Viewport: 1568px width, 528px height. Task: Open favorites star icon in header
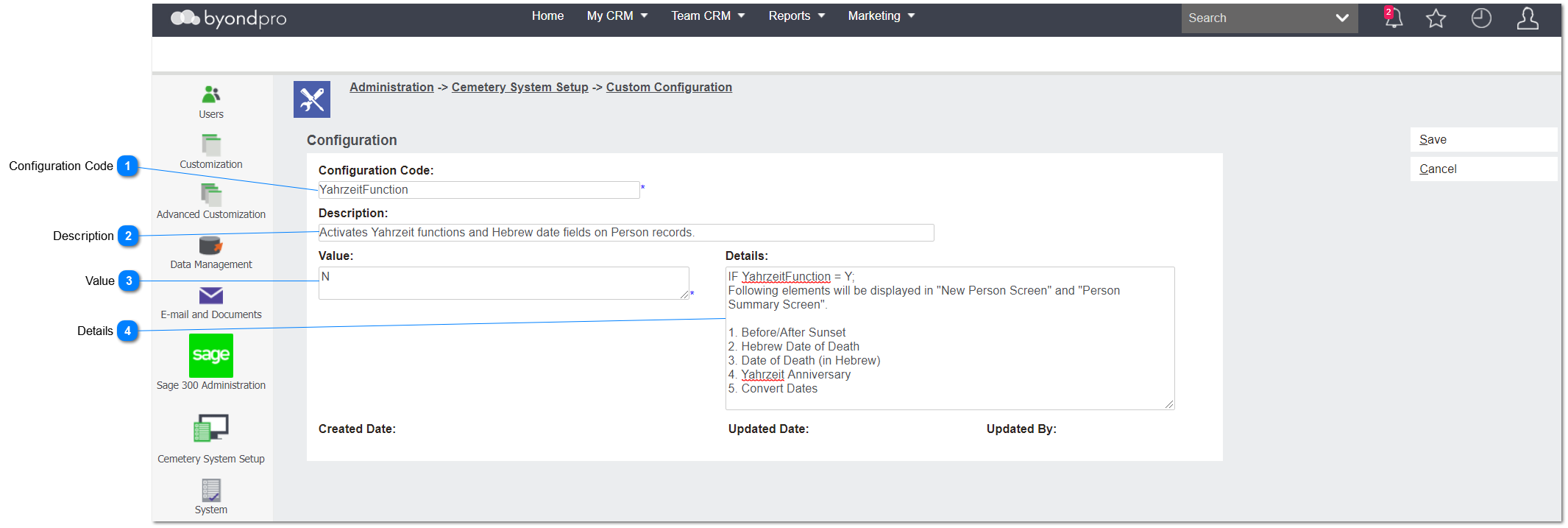point(1436,18)
